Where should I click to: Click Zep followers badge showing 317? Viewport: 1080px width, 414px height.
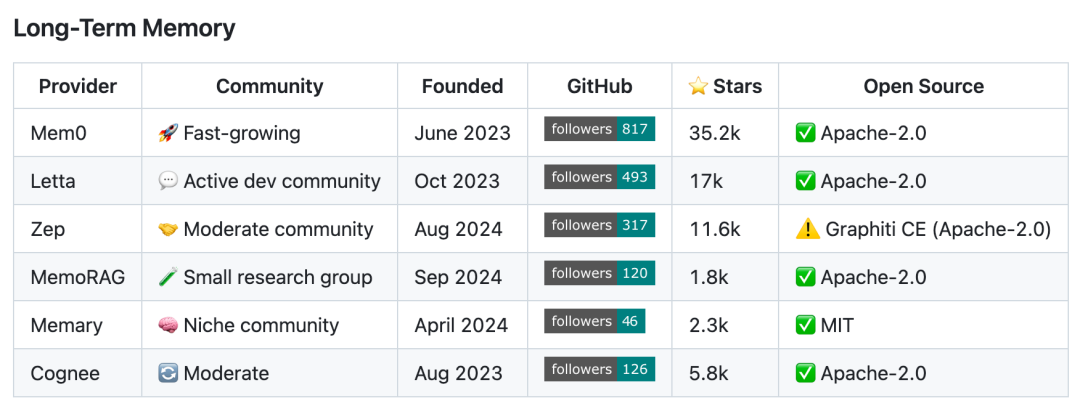599,225
